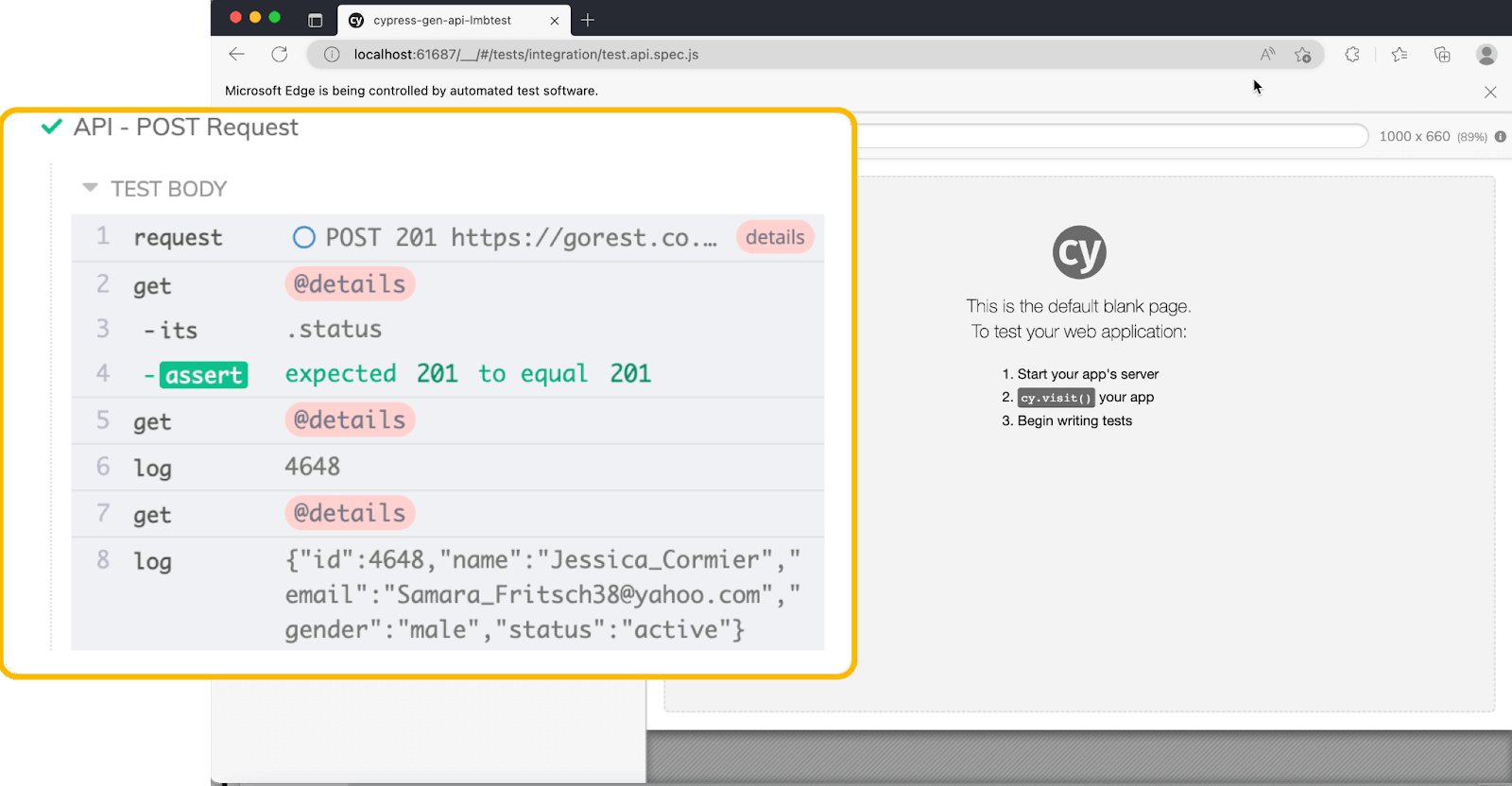Image resolution: width=1512 pixels, height=786 pixels.
Task: Open the tab actions menu icon
Action: point(316,20)
